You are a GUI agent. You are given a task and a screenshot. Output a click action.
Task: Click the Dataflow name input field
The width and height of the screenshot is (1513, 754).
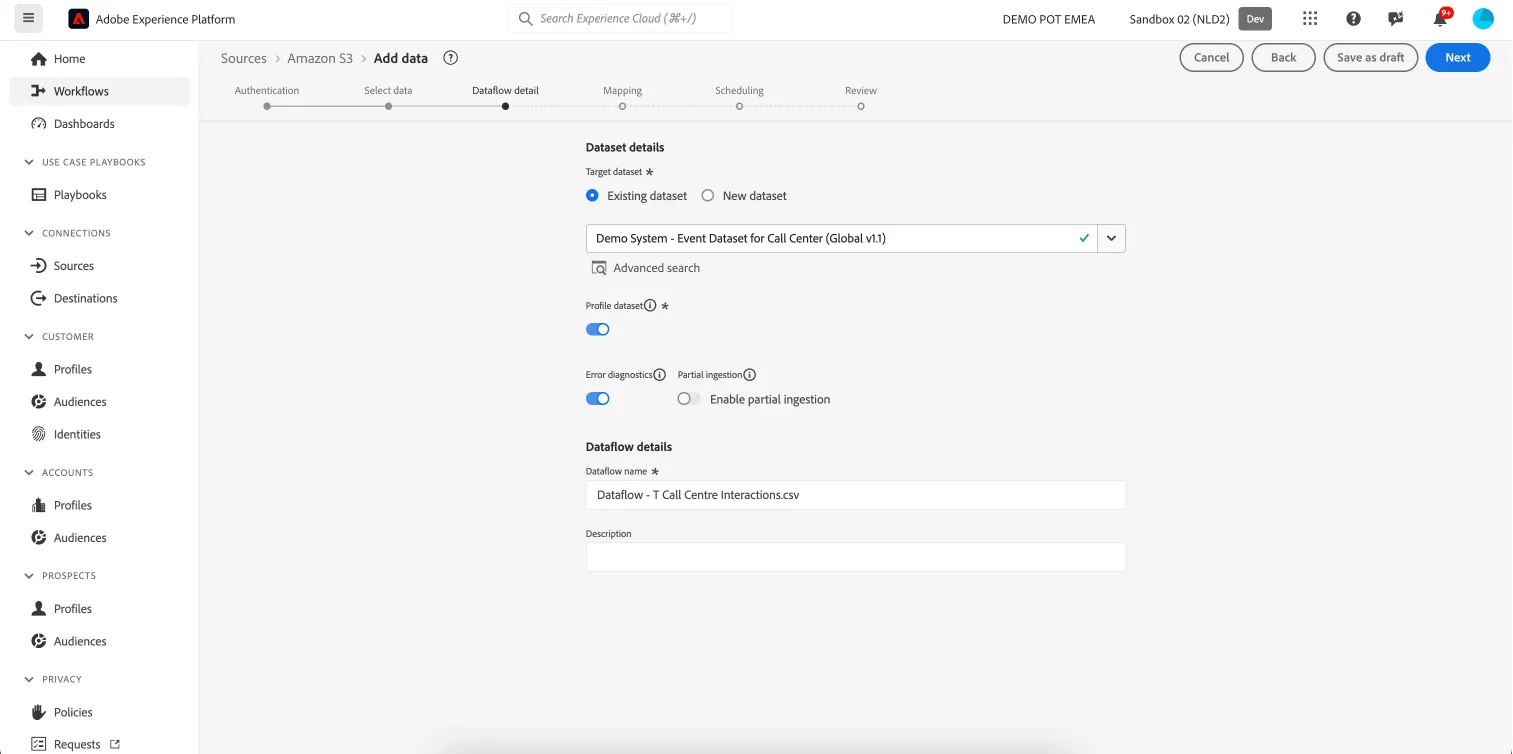click(x=856, y=495)
